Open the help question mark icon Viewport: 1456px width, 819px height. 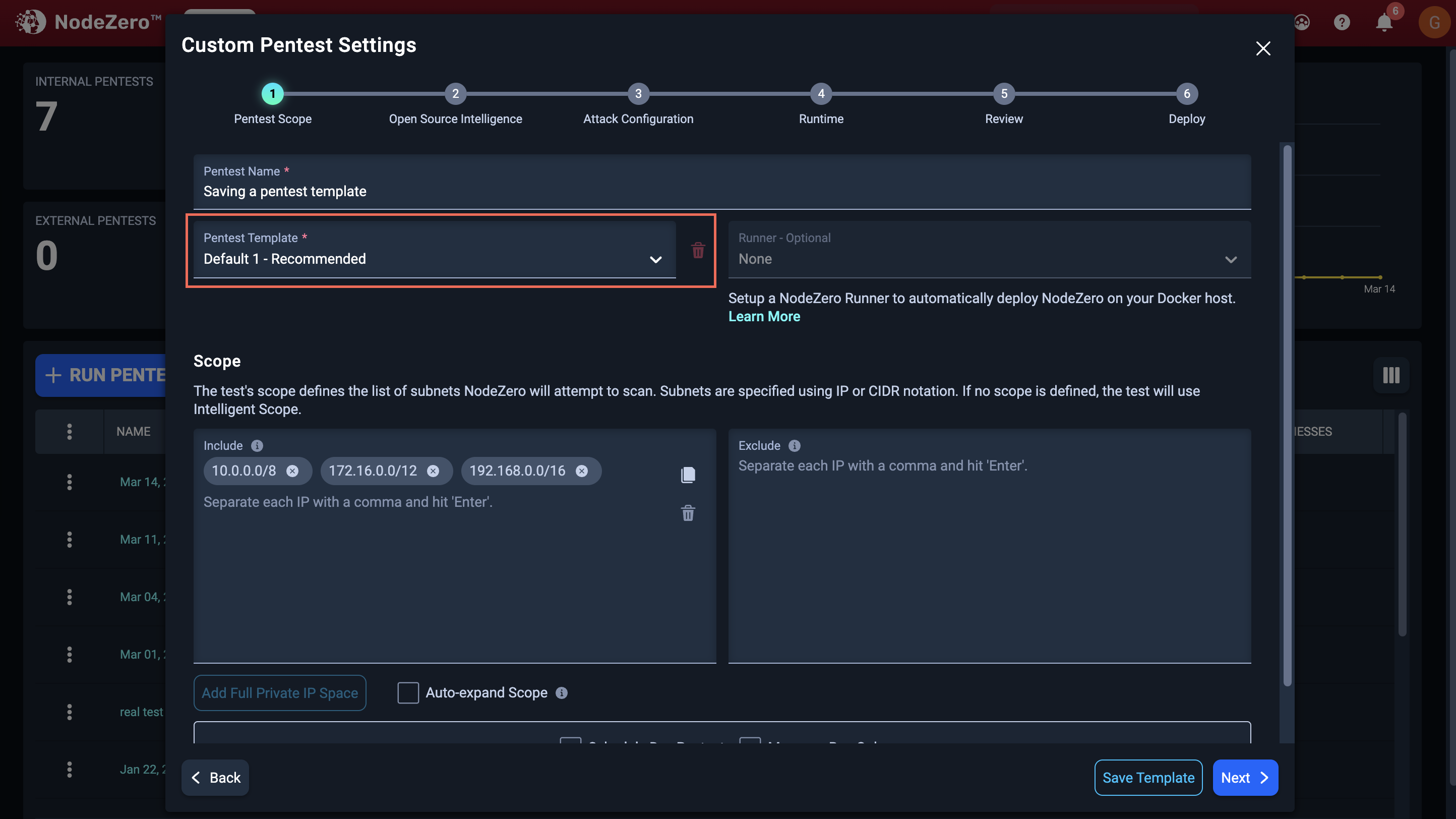tap(1342, 22)
